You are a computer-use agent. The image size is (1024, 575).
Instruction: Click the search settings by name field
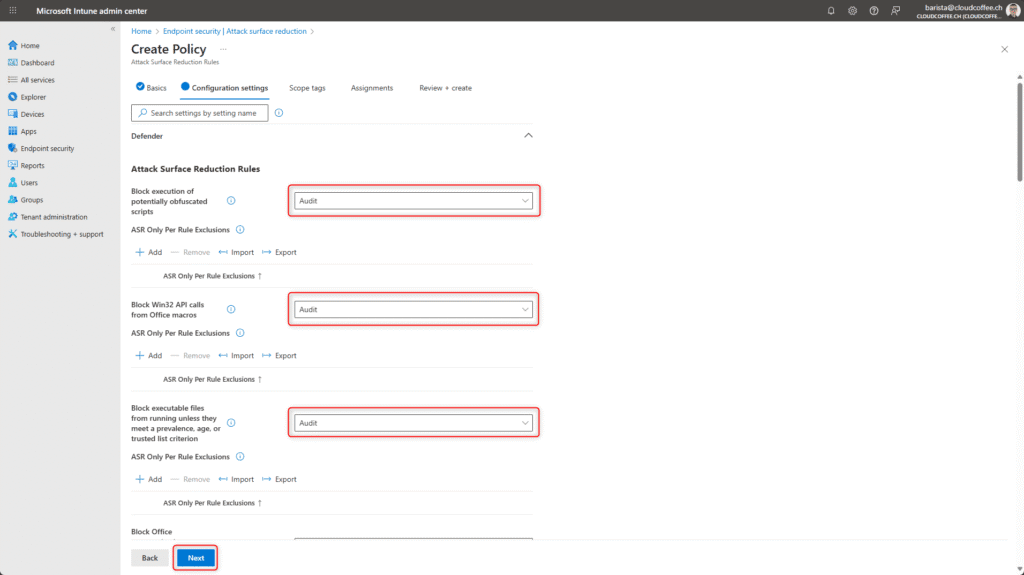(200, 113)
